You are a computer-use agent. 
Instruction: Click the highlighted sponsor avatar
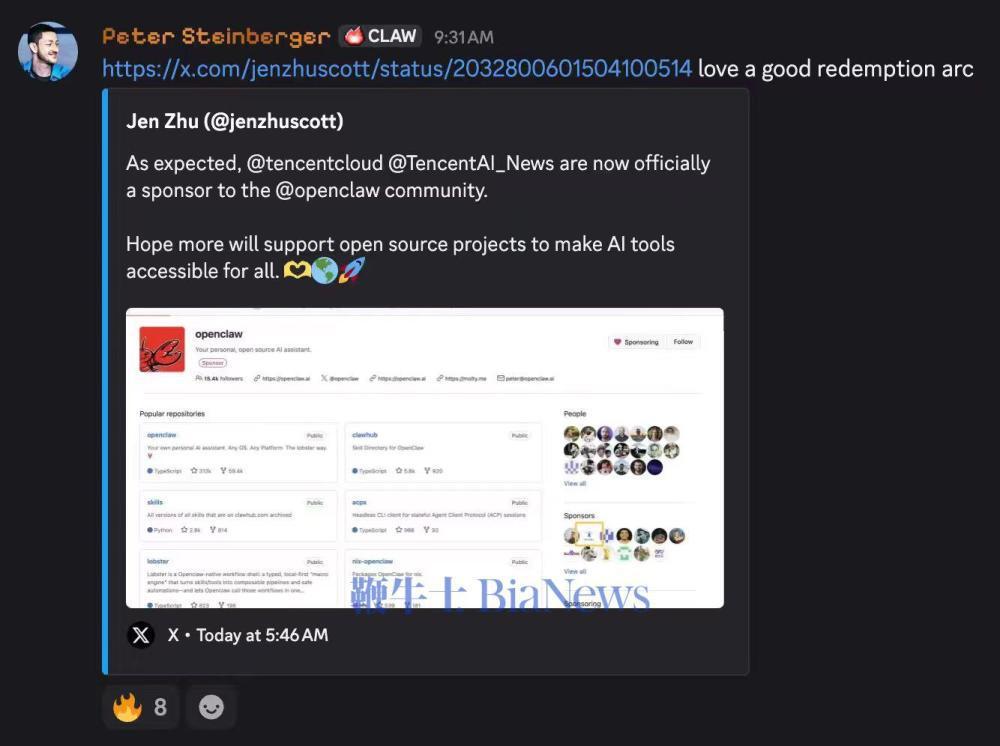589,535
